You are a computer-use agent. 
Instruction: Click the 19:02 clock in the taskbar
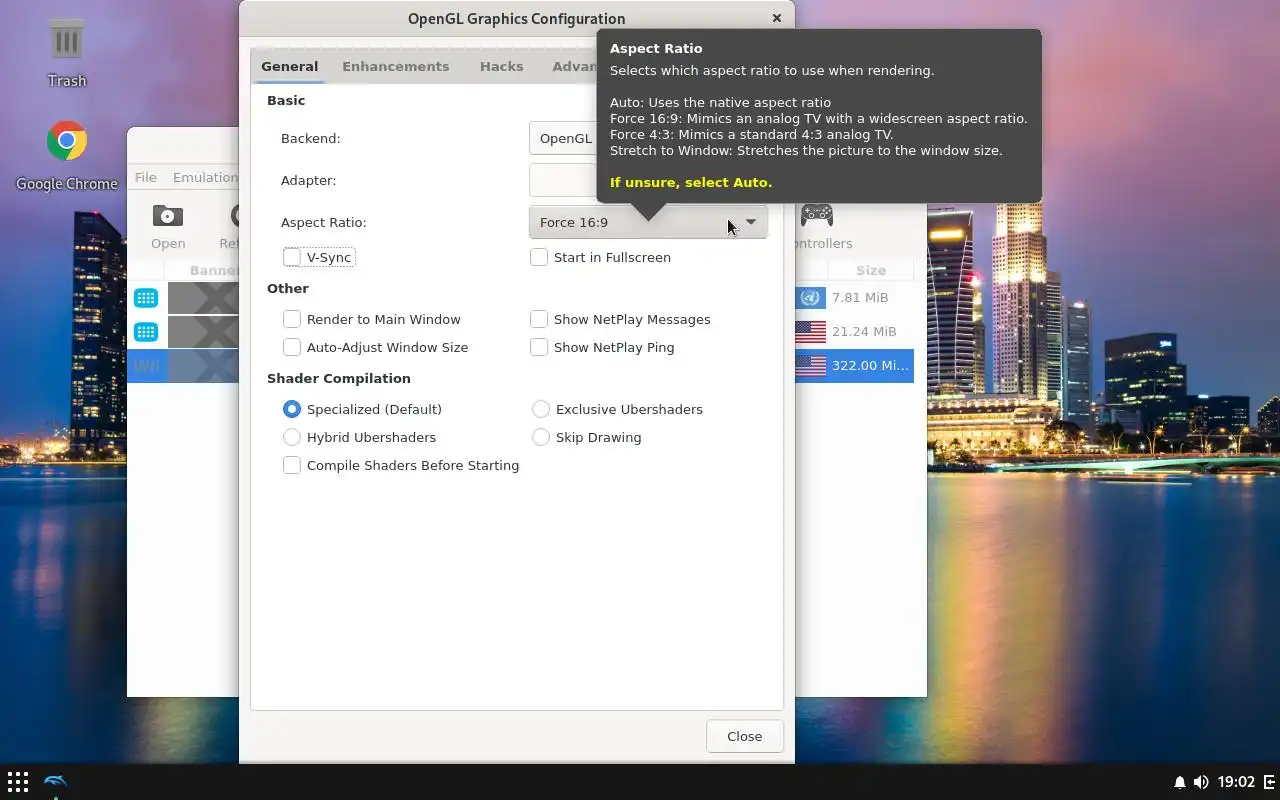pyautogui.click(x=1237, y=782)
